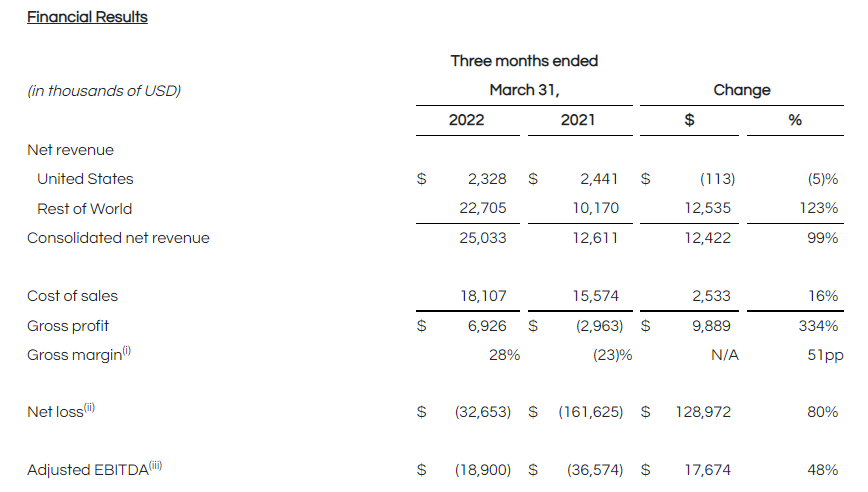The width and height of the screenshot is (868, 492).
Task: Click the 18,107 cost of sales value
Action: tap(487, 296)
